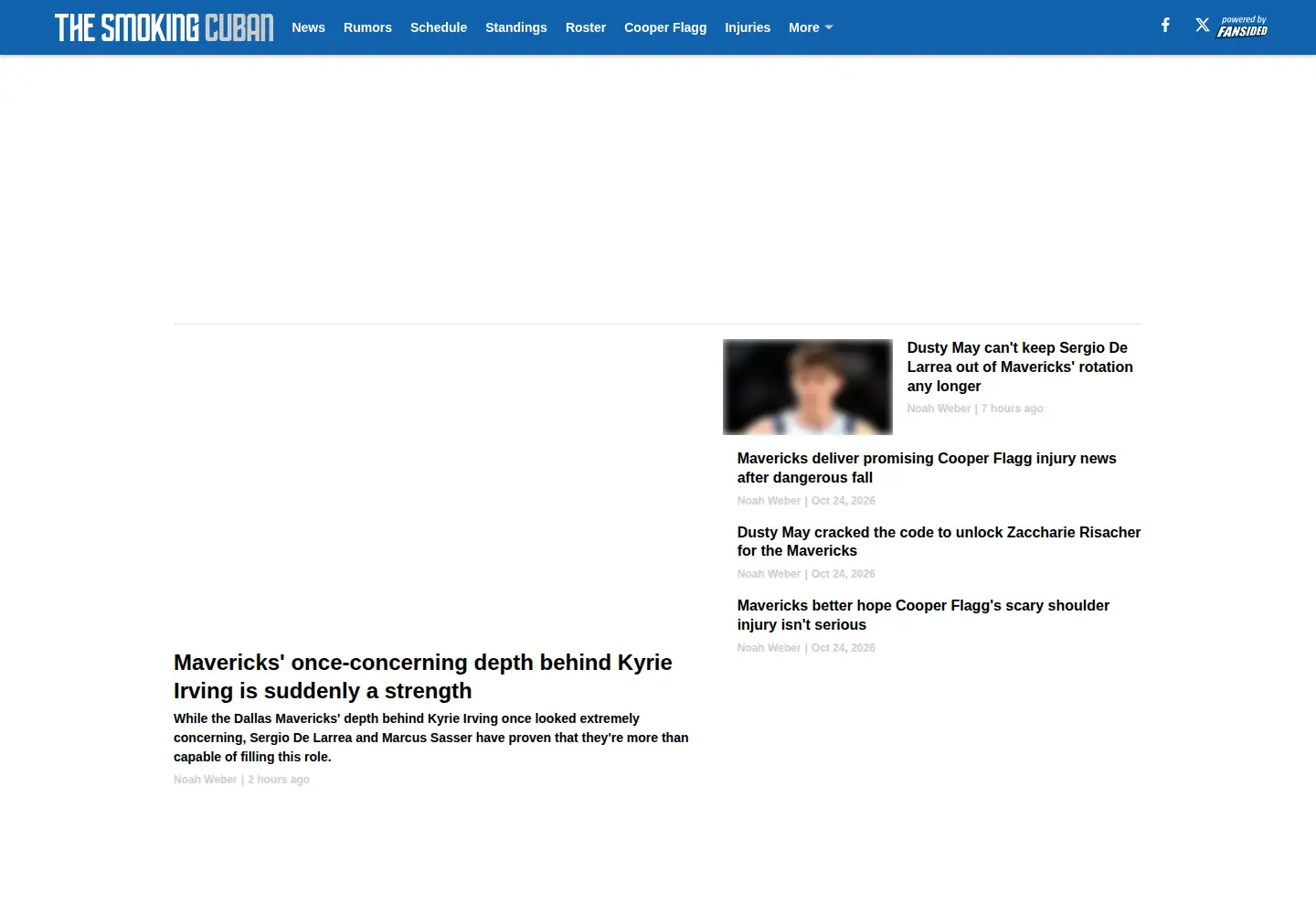Open the Standings menu item

[x=516, y=27]
